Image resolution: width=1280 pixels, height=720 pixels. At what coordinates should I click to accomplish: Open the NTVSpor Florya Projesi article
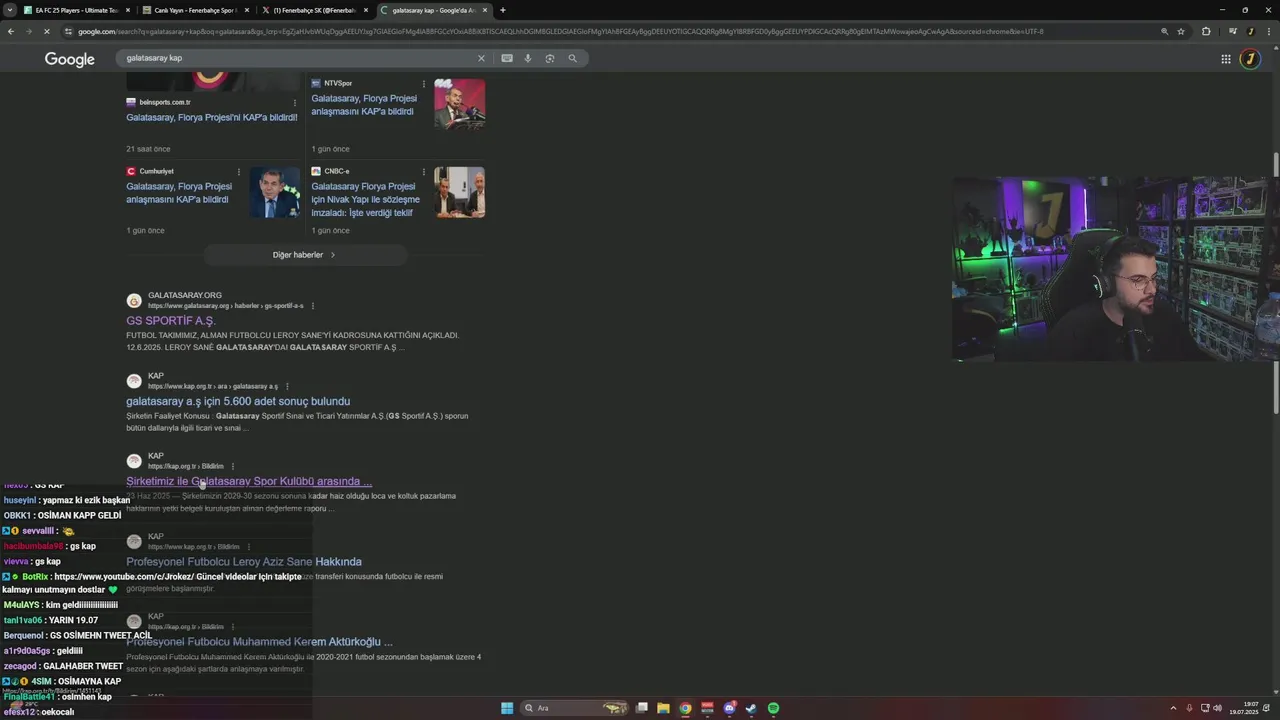tap(364, 105)
